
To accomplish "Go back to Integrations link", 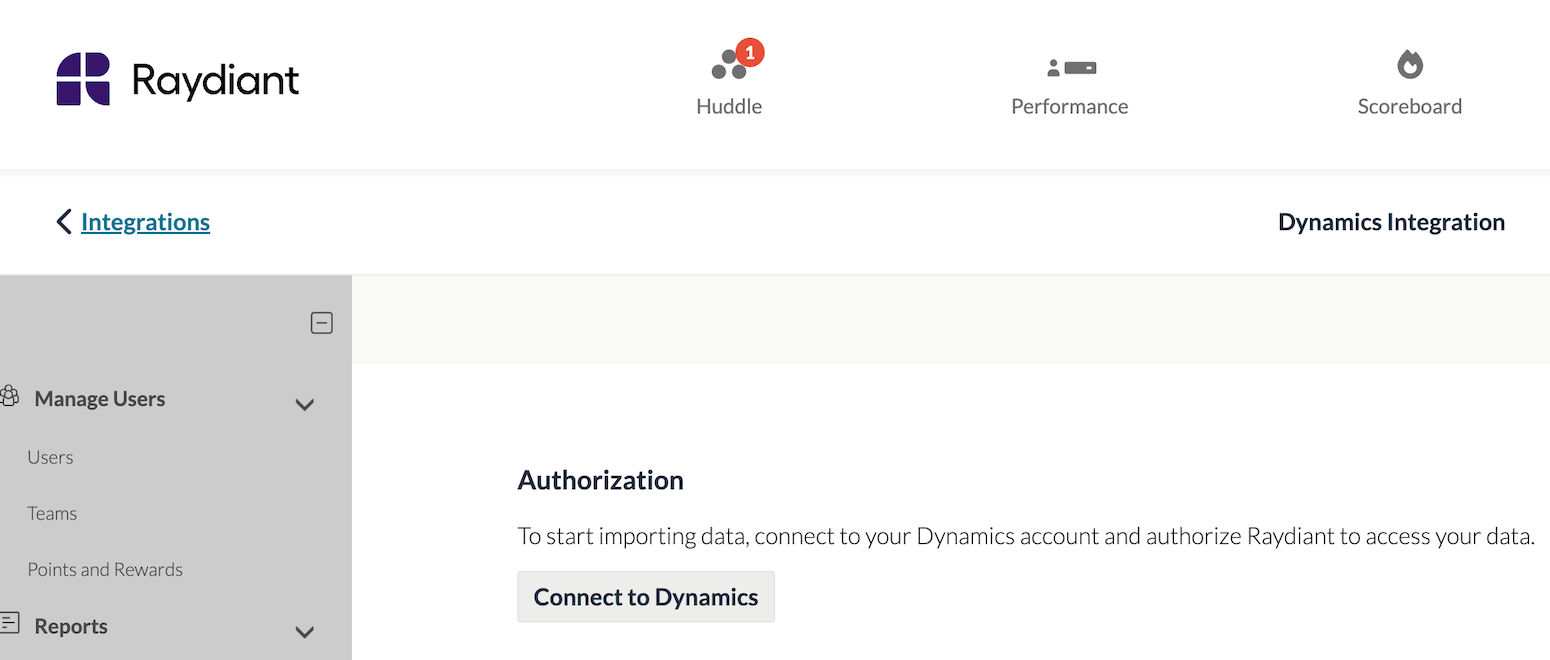I will click(145, 222).
